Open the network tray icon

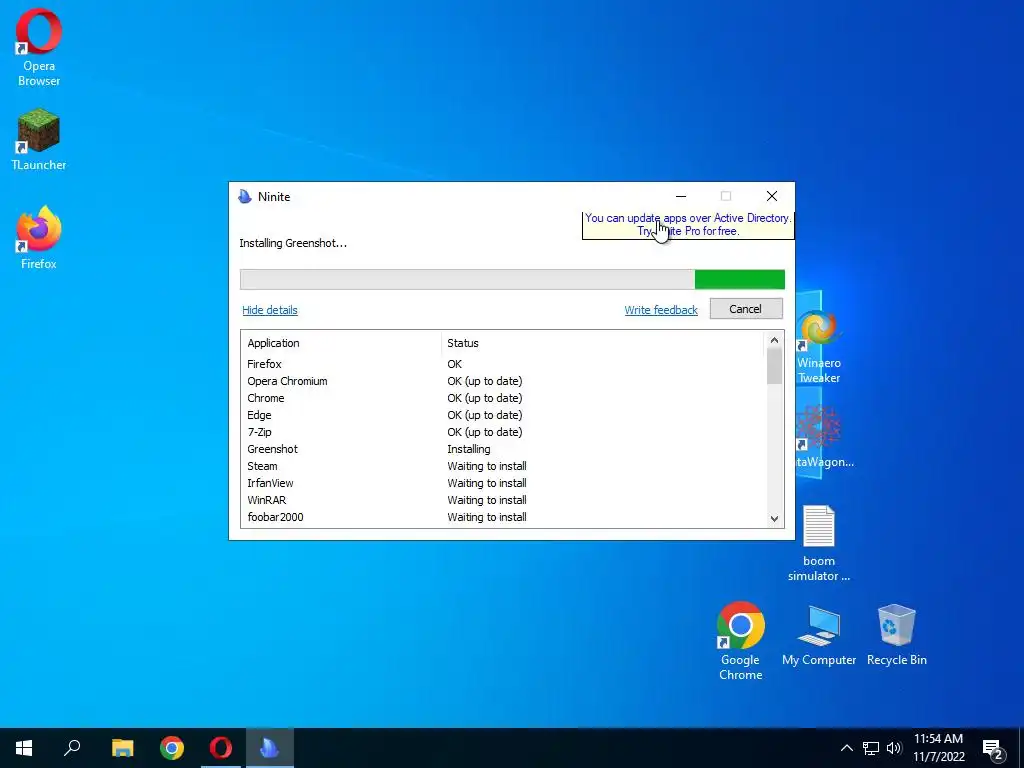[x=871, y=748]
